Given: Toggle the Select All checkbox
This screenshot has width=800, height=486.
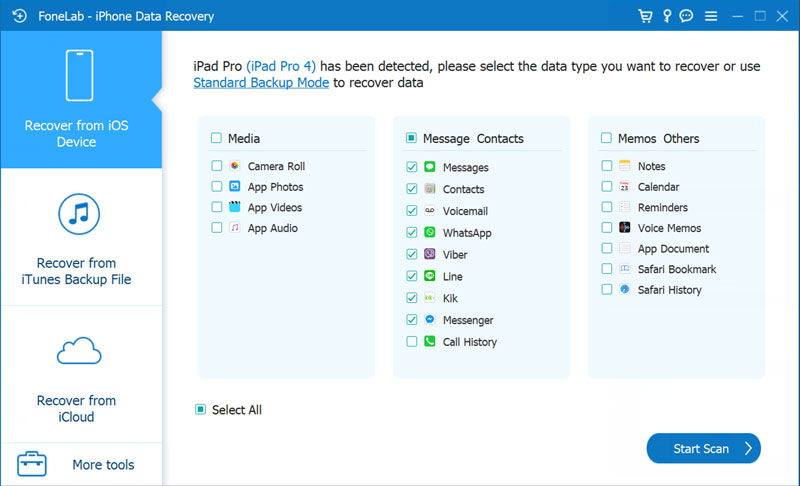Looking at the screenshot, I should [x=201, y=409].
